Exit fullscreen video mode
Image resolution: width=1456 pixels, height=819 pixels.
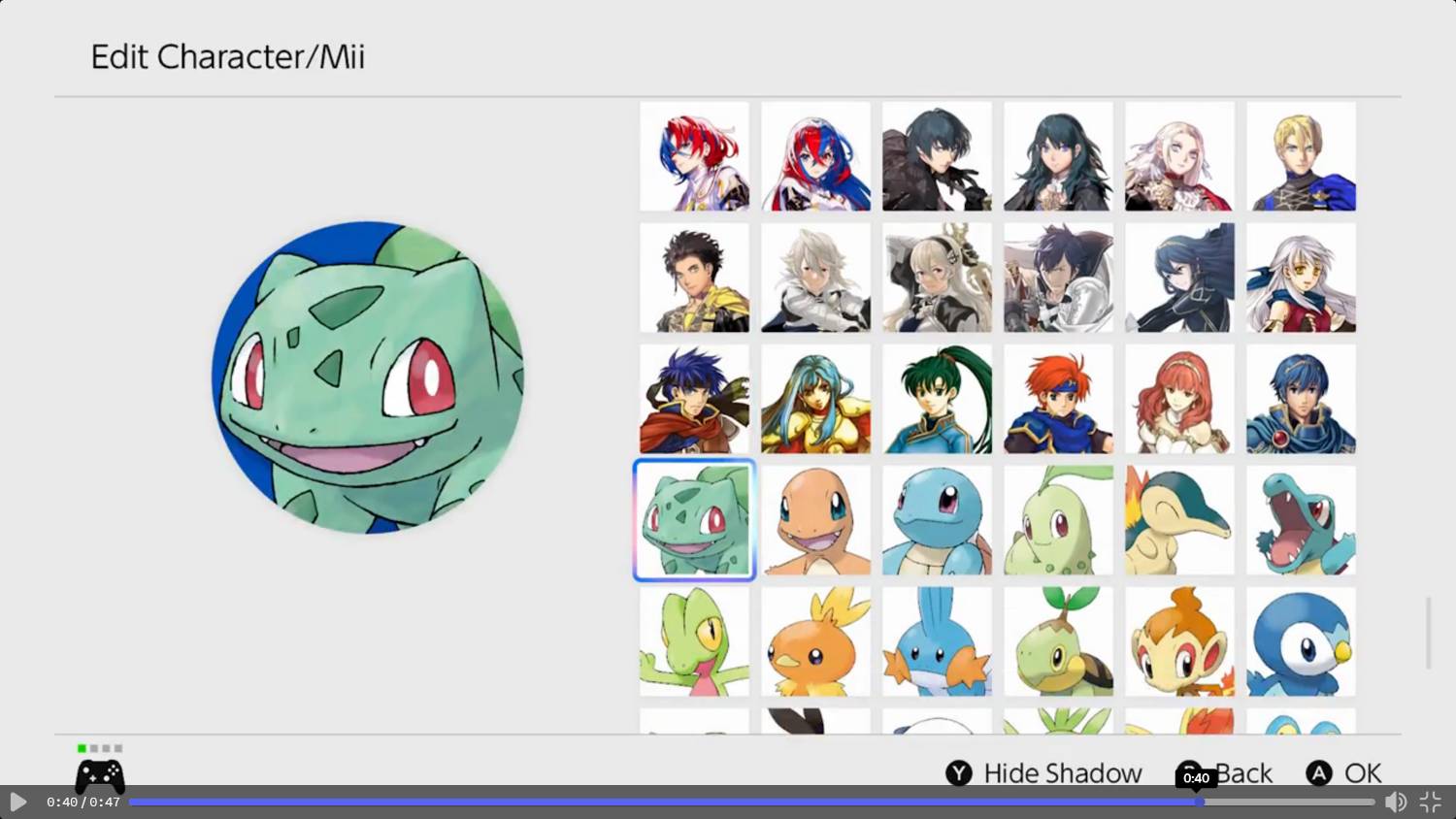1431,802
